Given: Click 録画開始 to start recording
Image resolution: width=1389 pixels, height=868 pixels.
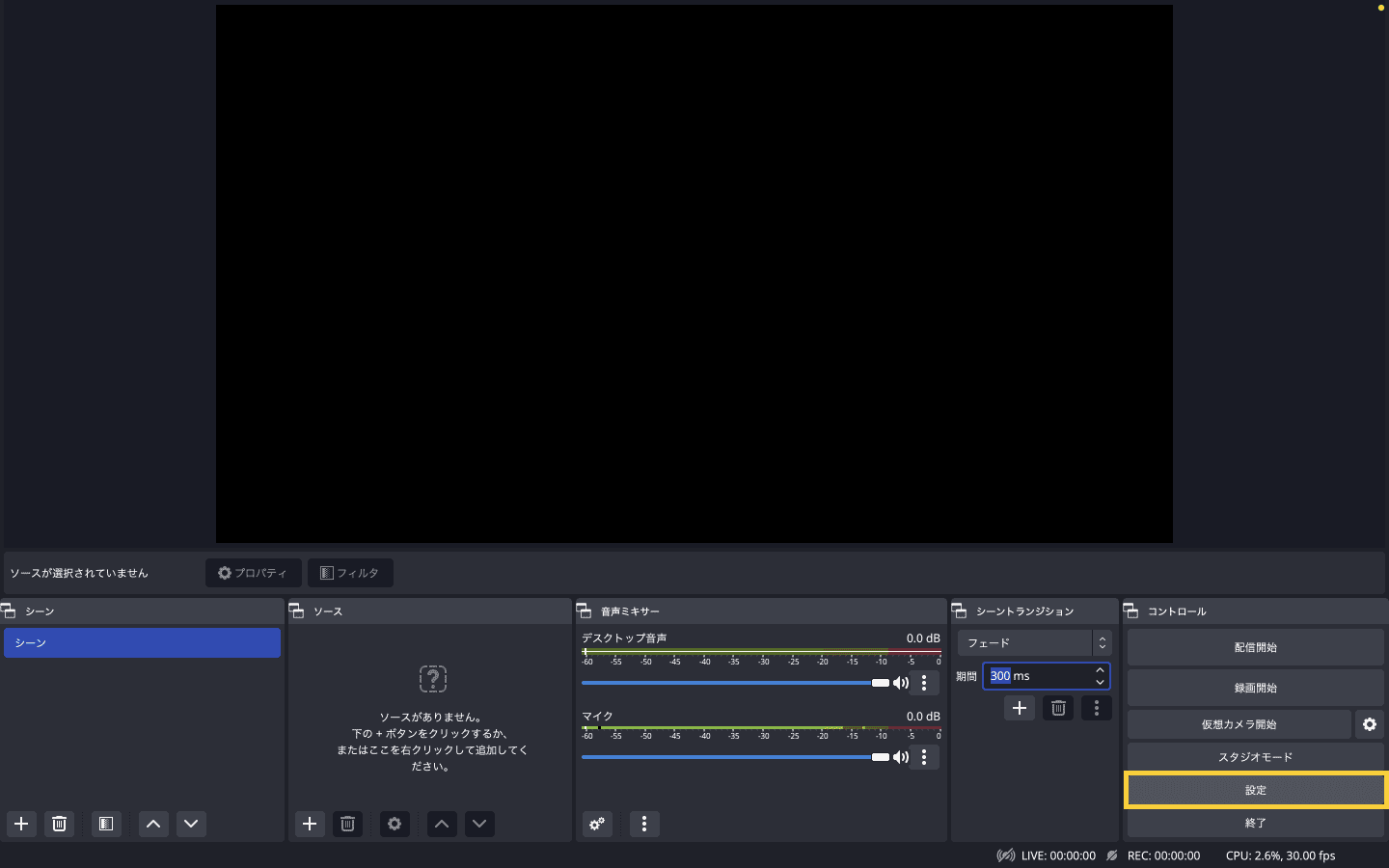Looking at the screenshot, I should (1255, 688).
